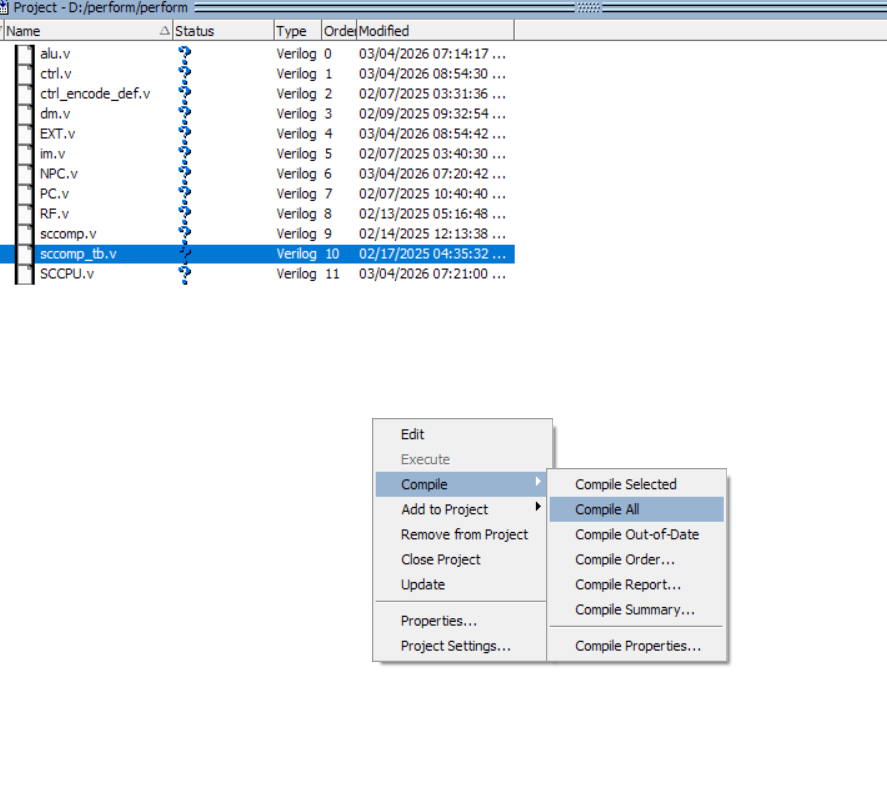Click the ctrl.v file icon

click(x=25, y=74)
